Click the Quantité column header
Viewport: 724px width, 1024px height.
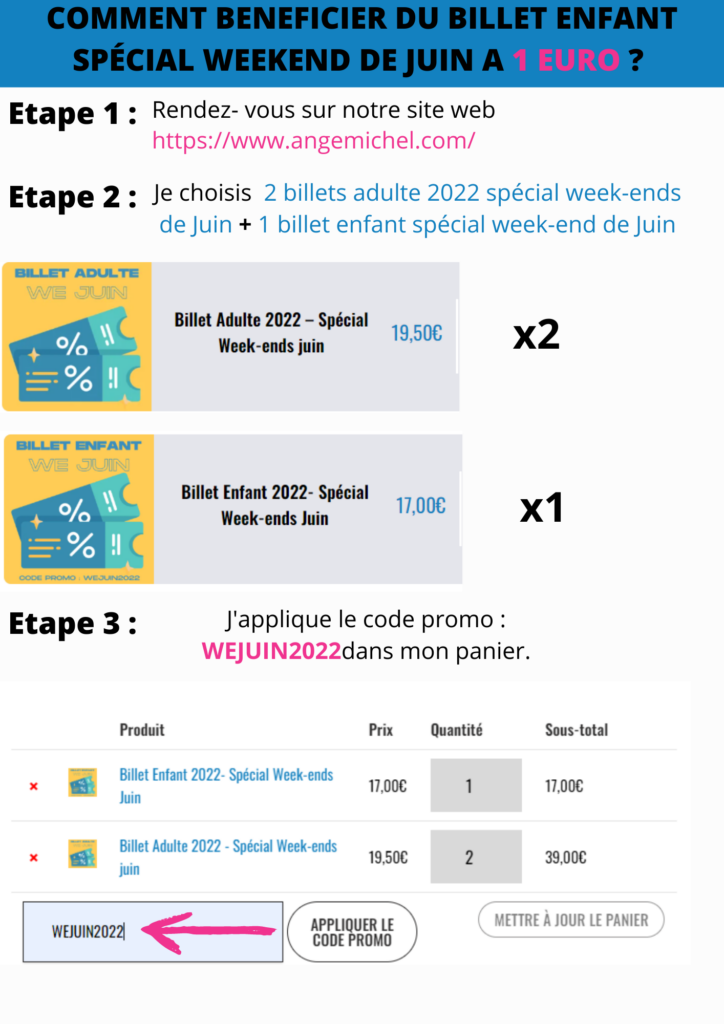(x=456, y=729)
